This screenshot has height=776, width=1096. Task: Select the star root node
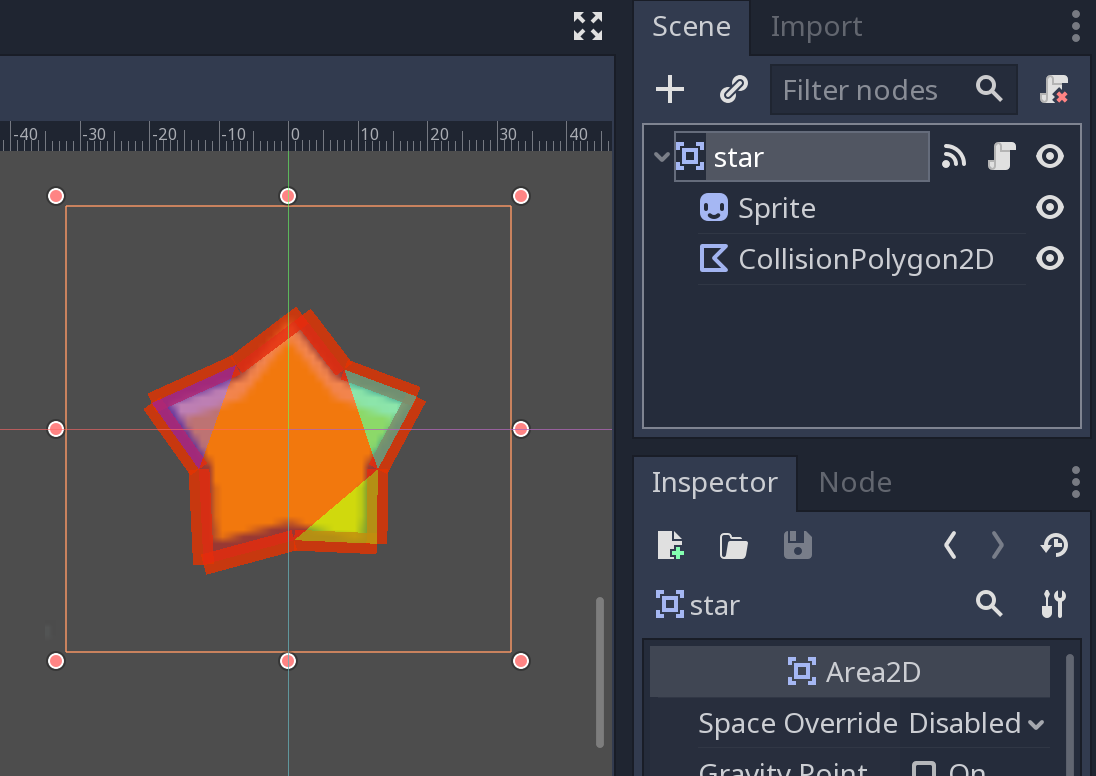(x=802, y=157)
